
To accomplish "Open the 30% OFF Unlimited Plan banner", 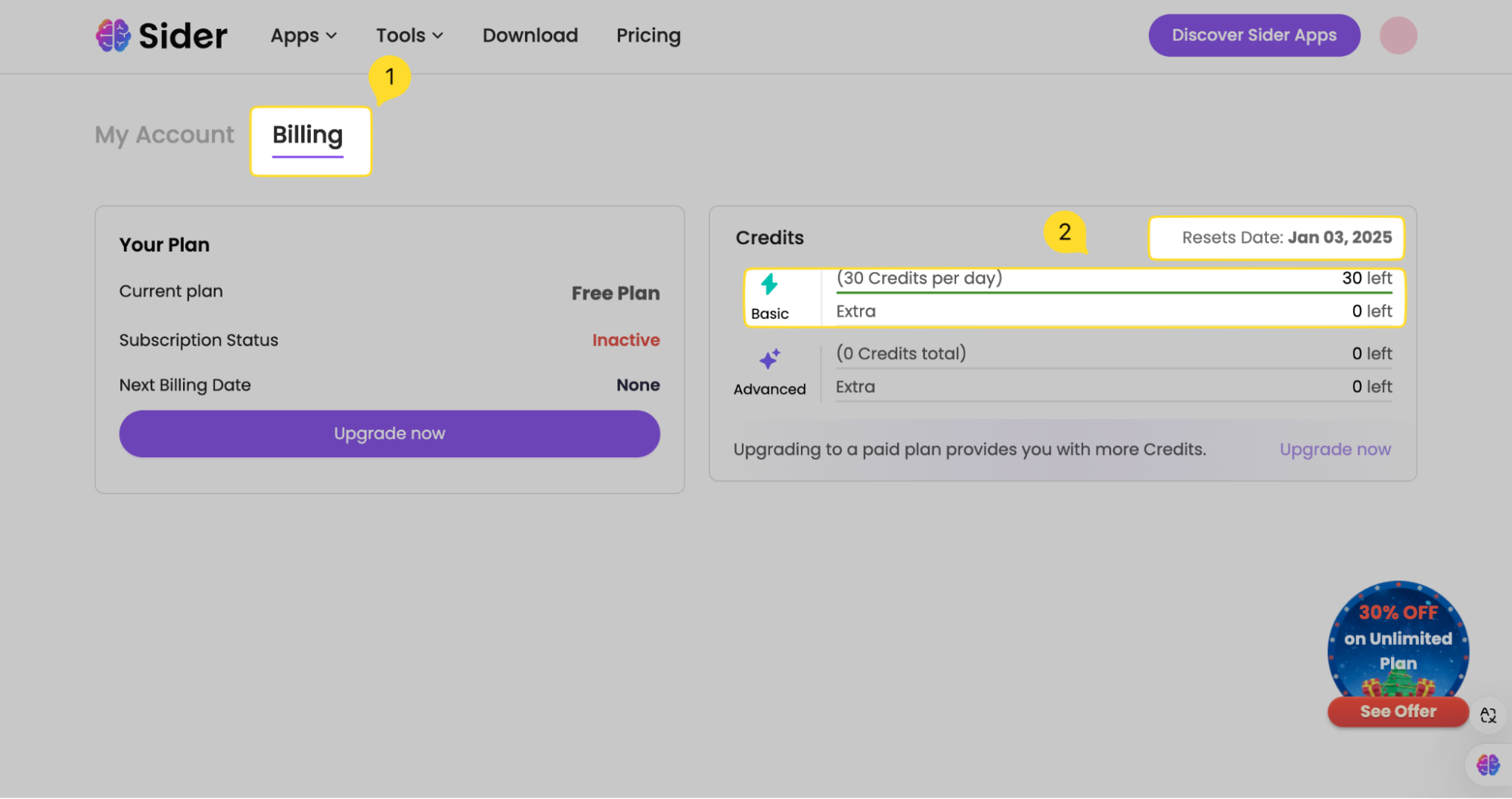I will [x=1398, y=639].
